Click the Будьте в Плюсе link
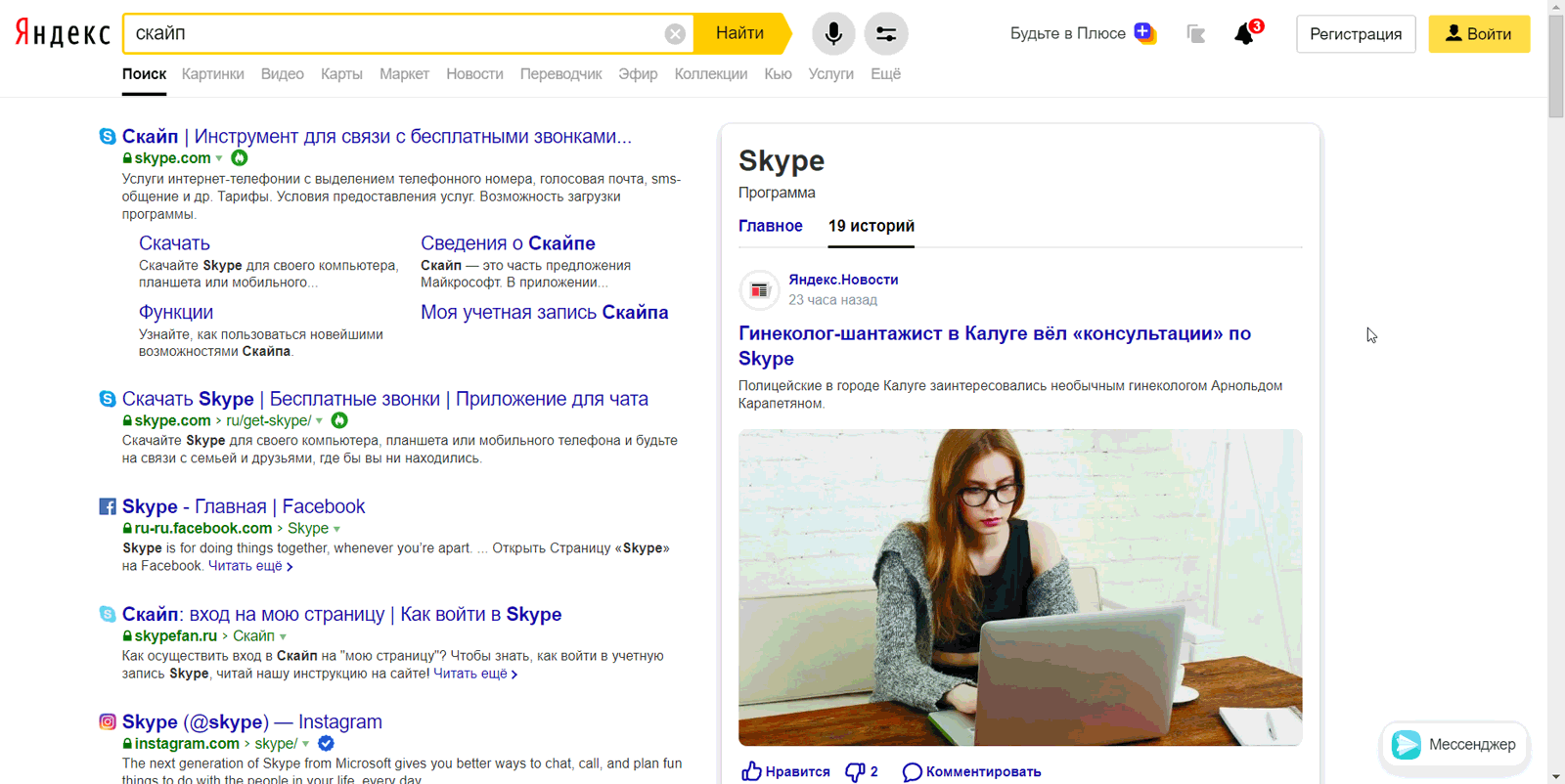Viewport: 1565px width, 784px height. click(1068, 33)
